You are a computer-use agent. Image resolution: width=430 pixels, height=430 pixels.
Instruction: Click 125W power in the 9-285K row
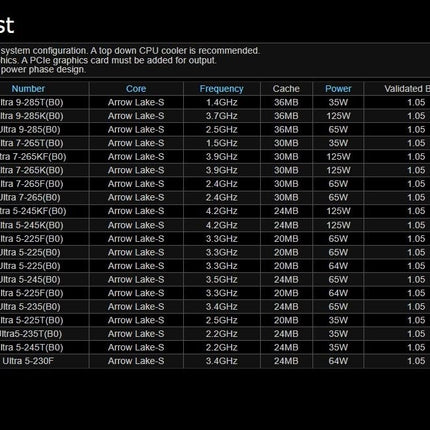click(338, 116)
